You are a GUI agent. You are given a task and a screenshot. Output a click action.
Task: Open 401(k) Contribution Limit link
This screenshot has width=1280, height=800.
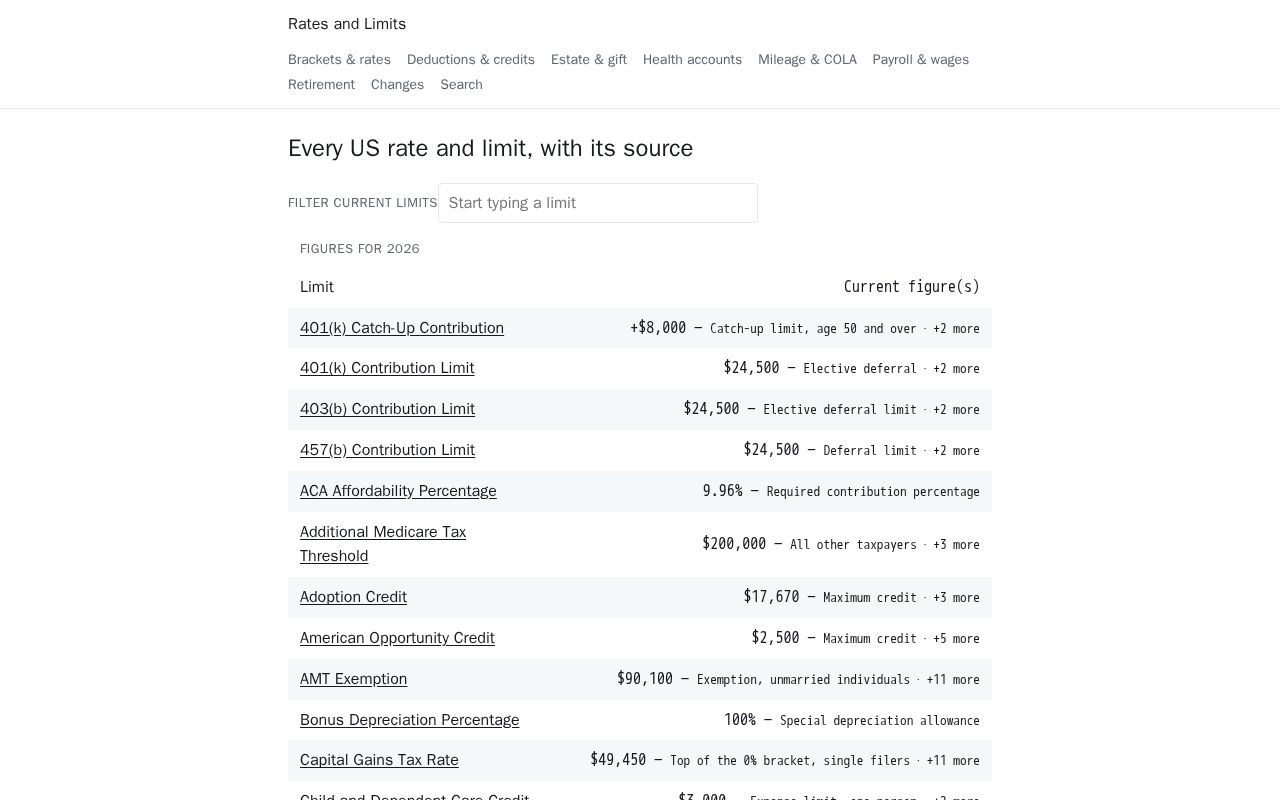[387, 368]
